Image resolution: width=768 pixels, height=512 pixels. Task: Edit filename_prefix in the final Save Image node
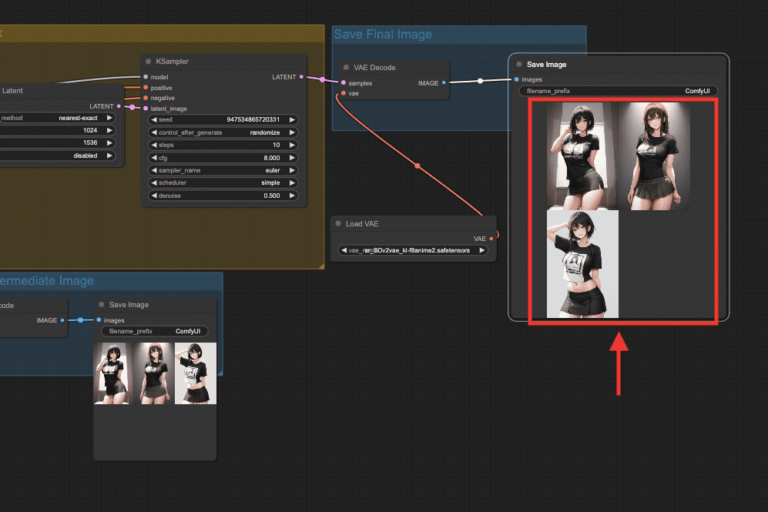pyautogui.click(x=617, y=91)
